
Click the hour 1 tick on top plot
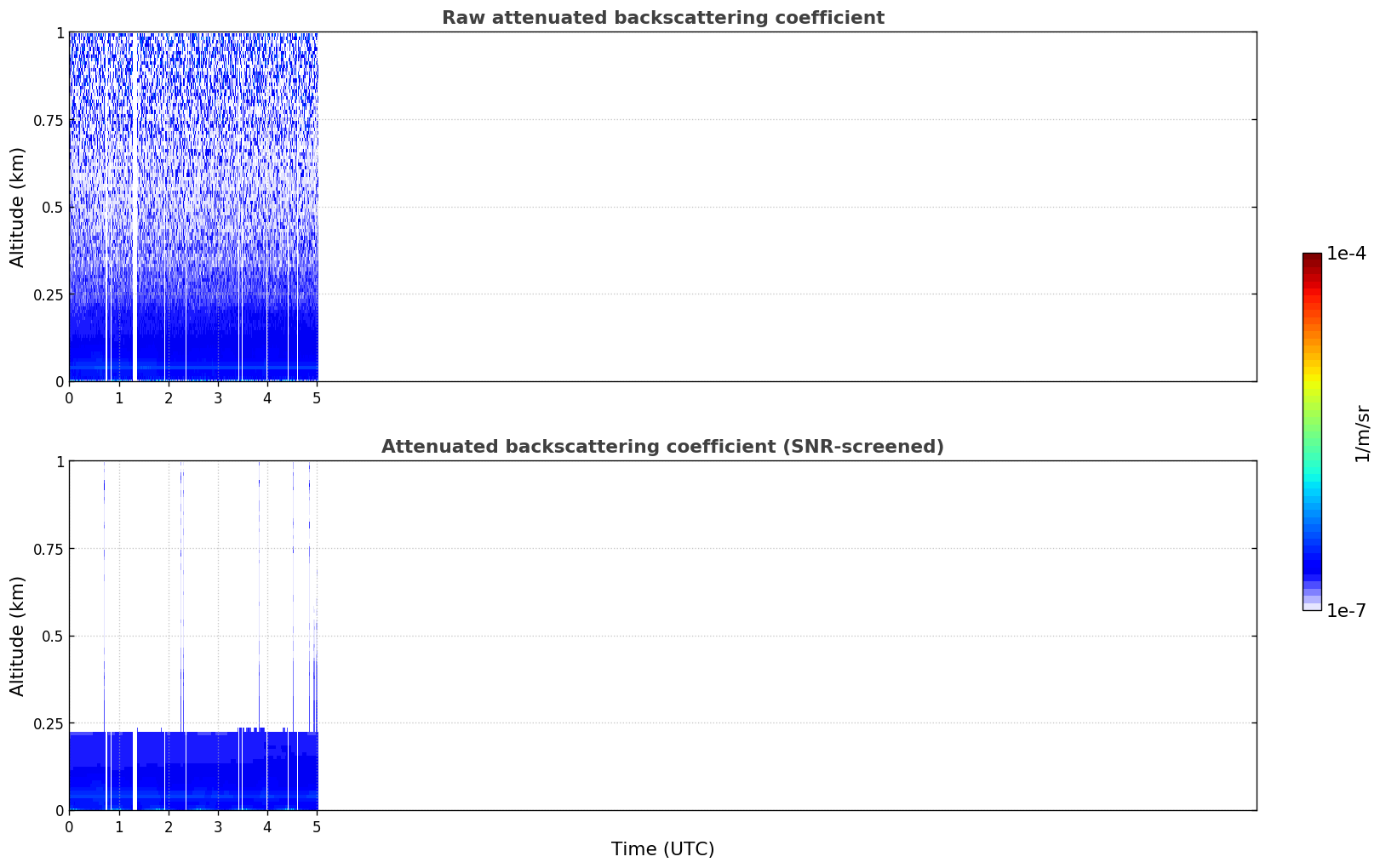click(119, 397)
